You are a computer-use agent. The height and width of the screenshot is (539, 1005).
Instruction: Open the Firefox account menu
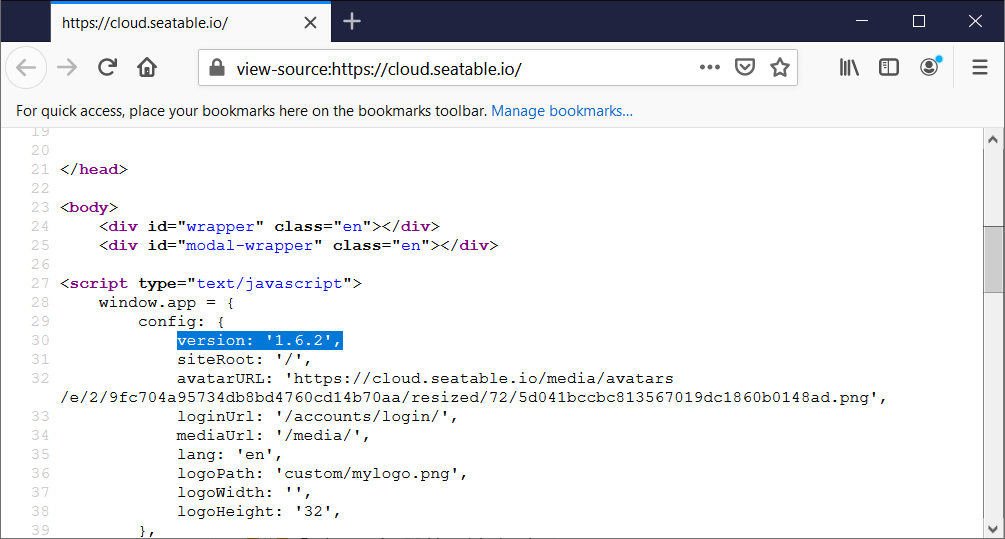pos(930,67)
